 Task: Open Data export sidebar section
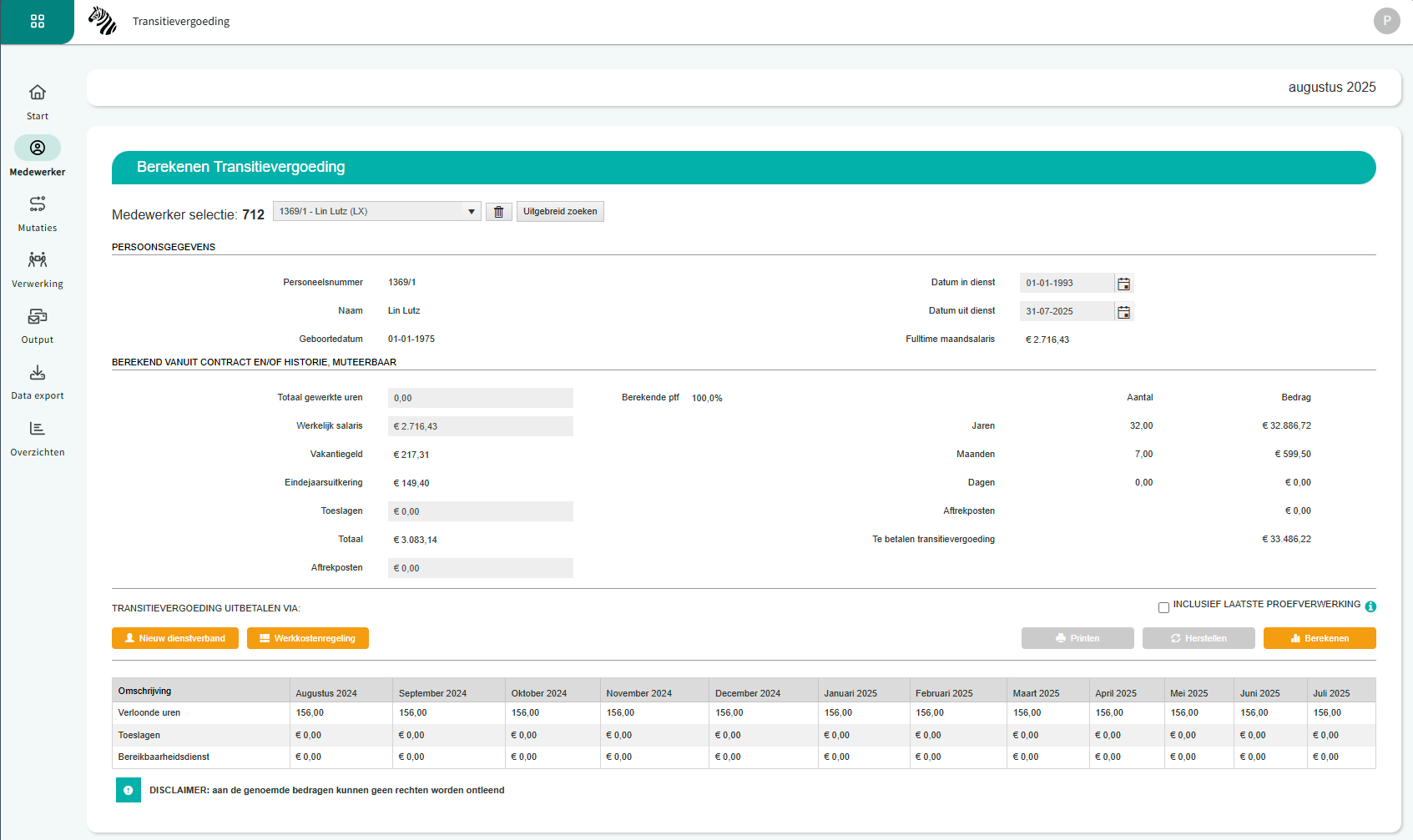click(x=38, y=381)
